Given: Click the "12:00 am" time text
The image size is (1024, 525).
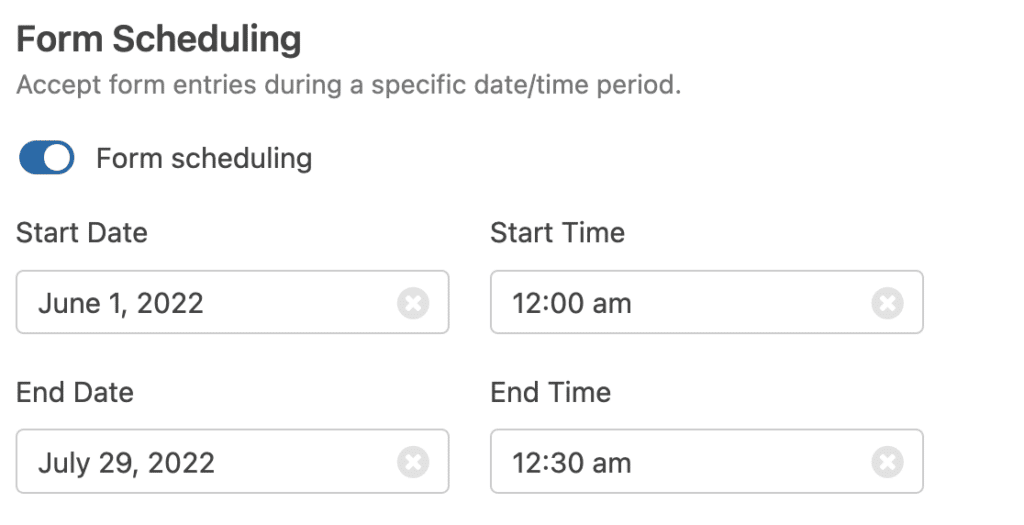Looking at the screenshot, I should (x=572, y=302).
